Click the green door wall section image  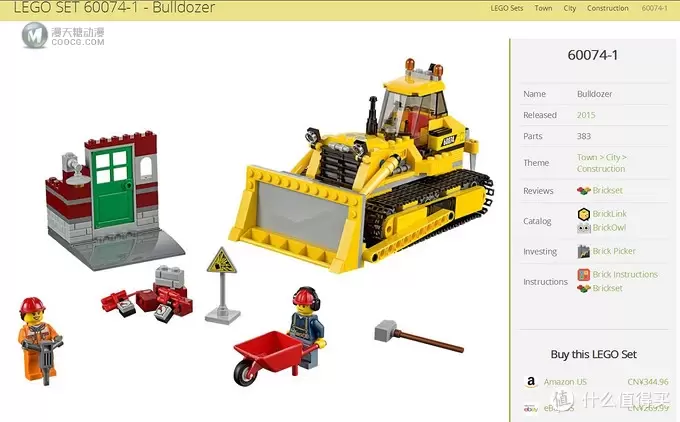[x=114, y=200]
